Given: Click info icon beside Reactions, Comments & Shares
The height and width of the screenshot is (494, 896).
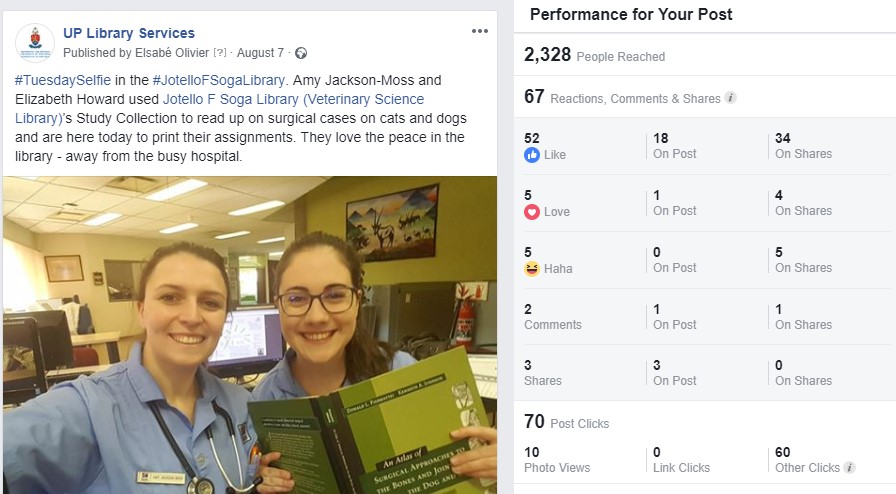Looking at the screenshot, I should 730,98.
